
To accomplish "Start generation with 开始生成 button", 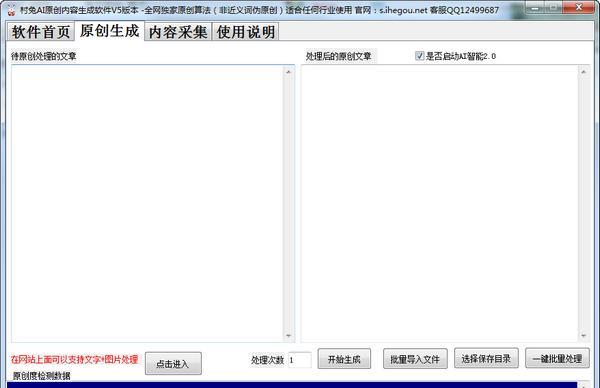I will tap(344, 359).
